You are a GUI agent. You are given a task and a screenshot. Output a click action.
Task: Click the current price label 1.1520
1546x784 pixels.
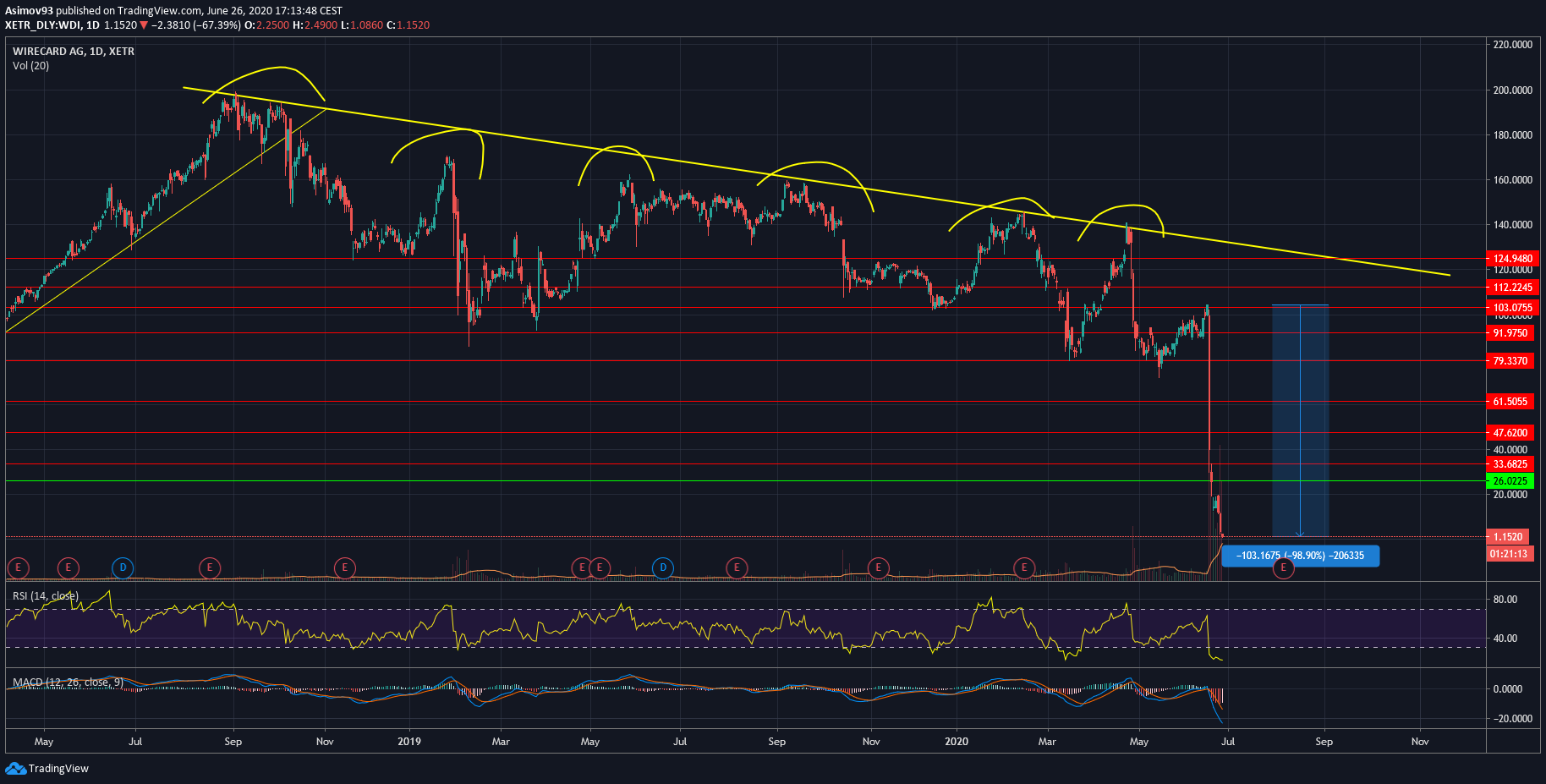click(x=1508, y=536)
